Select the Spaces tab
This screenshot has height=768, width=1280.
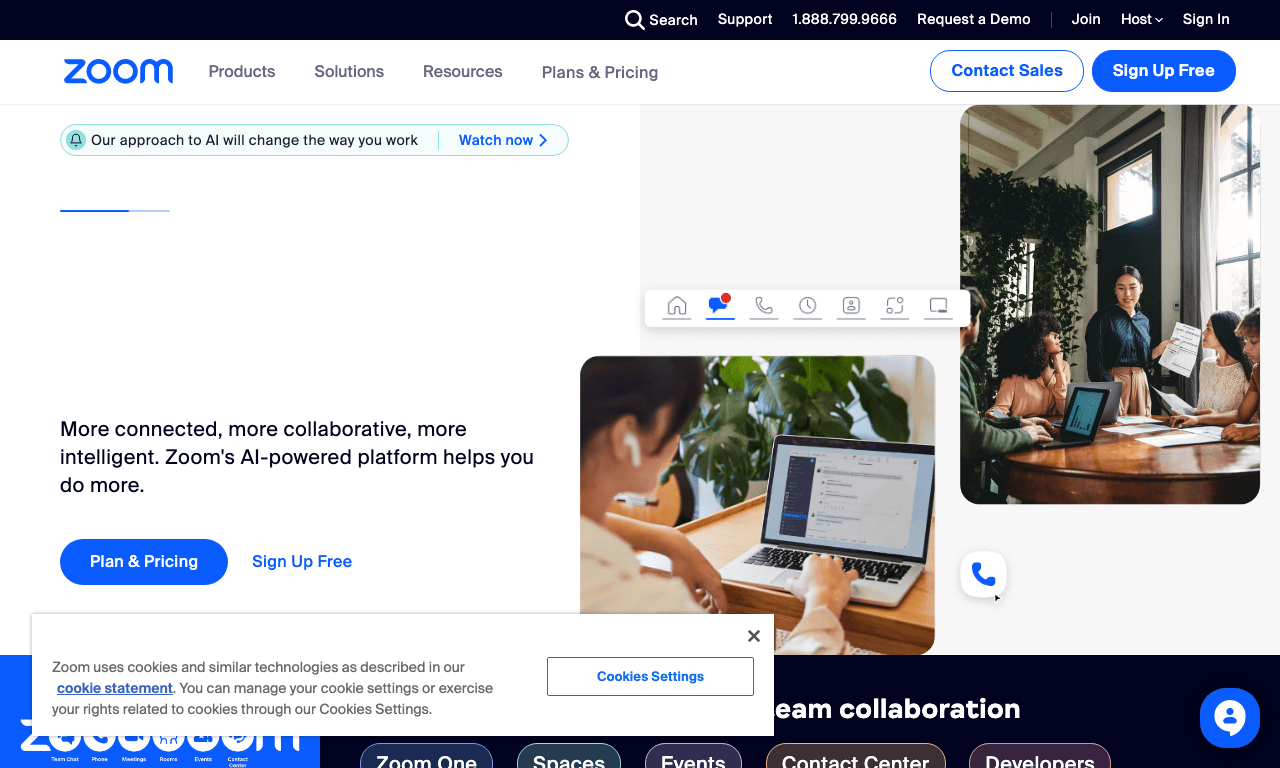pos(569,756)
